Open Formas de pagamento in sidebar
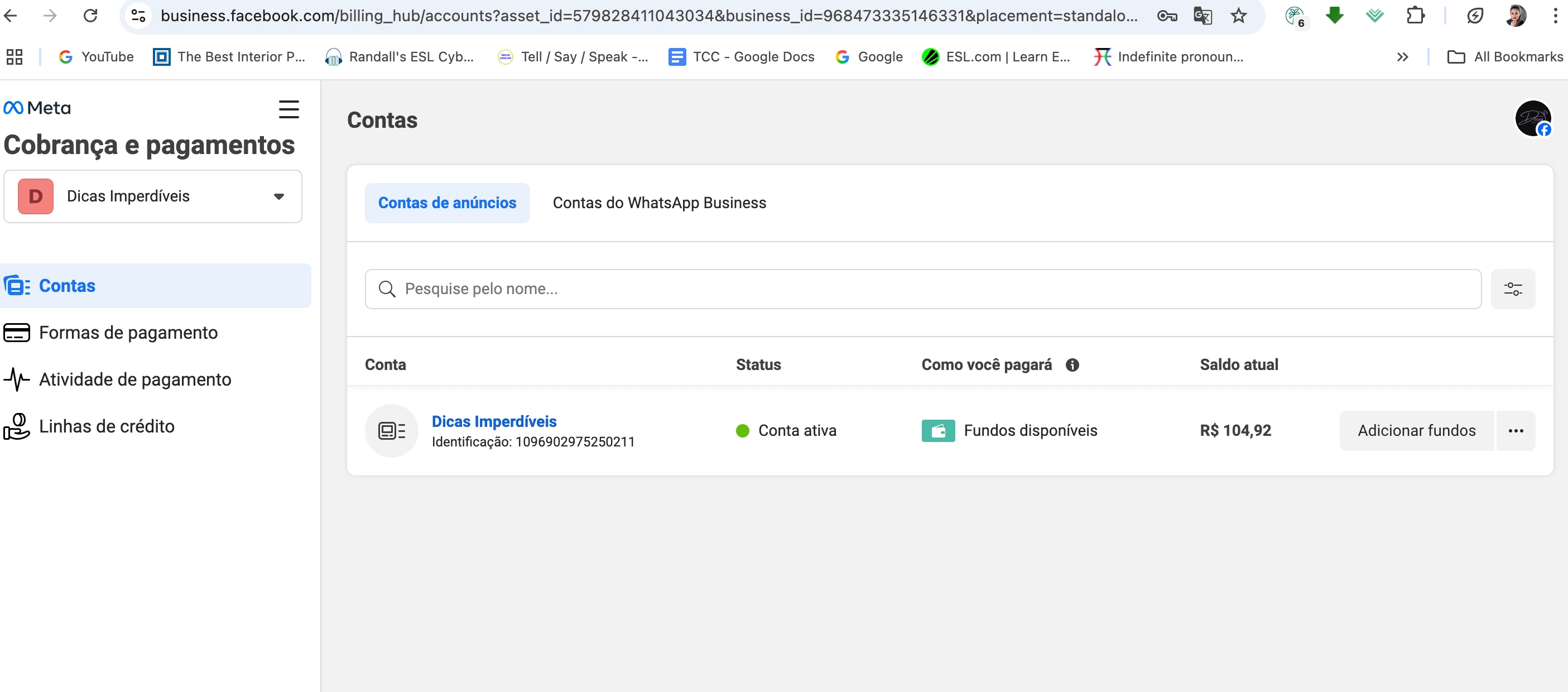Screen dimensions: 1568x692 [128, 333]
